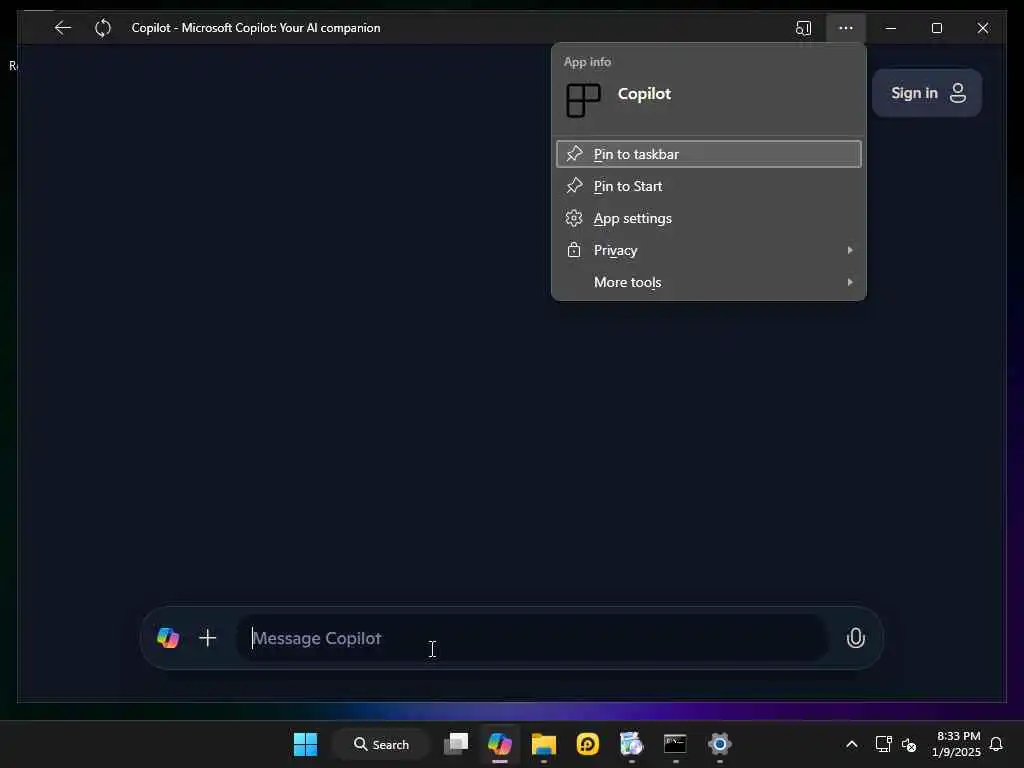This screenshot has height=768, width=1024.
Task: Click the plus icon in message bar
Action: point(208,637)
